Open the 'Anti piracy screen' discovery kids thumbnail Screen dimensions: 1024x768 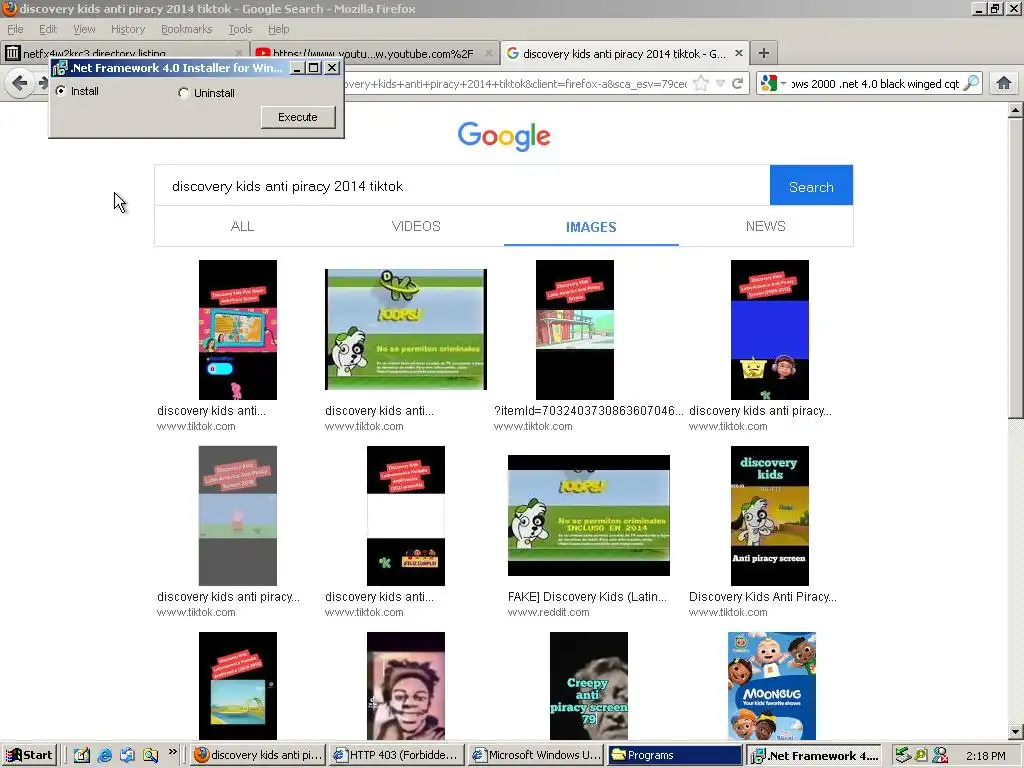(x=769, y=516)
